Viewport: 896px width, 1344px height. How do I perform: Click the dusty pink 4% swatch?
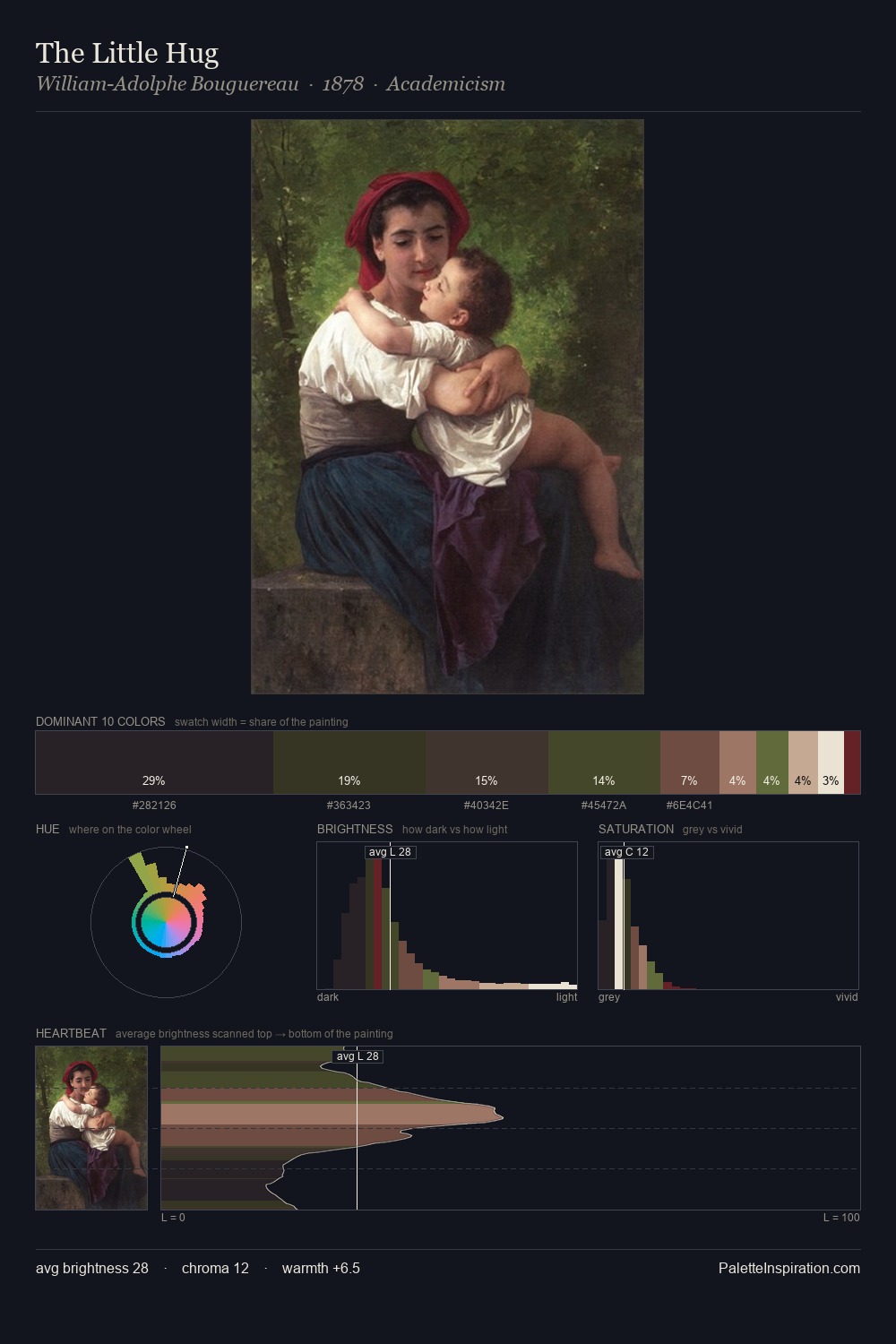click(737, 762)
